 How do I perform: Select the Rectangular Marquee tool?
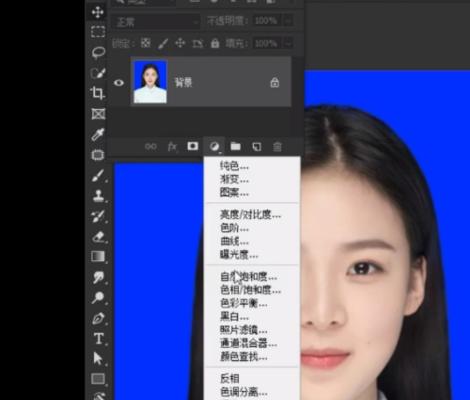coord(98,32)
